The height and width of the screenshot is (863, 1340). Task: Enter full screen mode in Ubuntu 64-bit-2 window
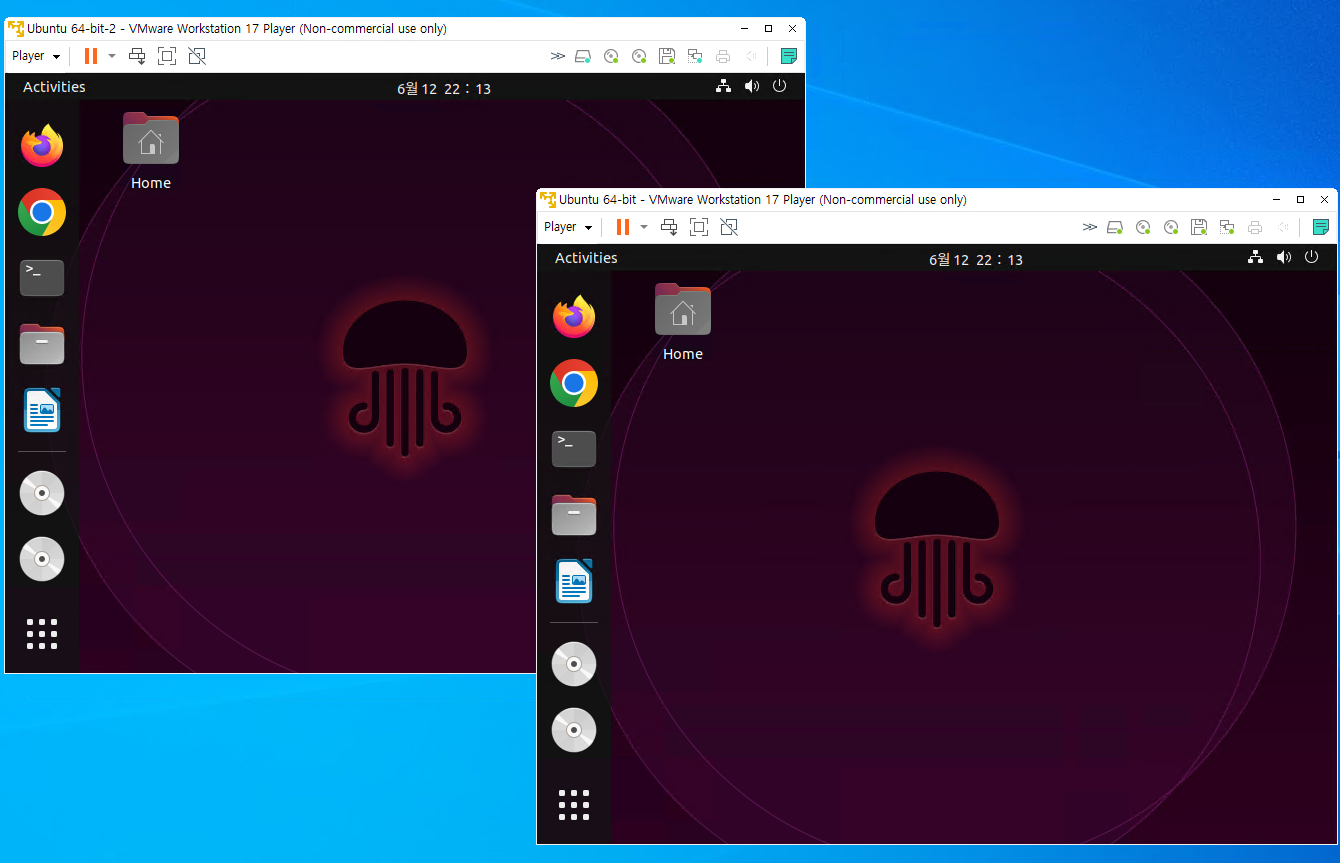pyautogui.click(x=167, y=56)
